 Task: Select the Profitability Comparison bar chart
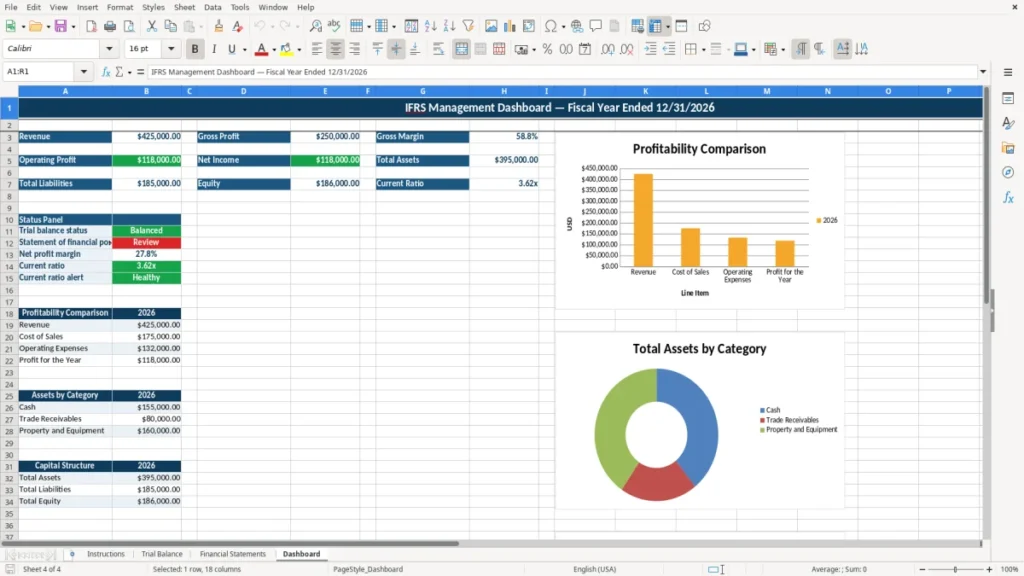[699, 221]
